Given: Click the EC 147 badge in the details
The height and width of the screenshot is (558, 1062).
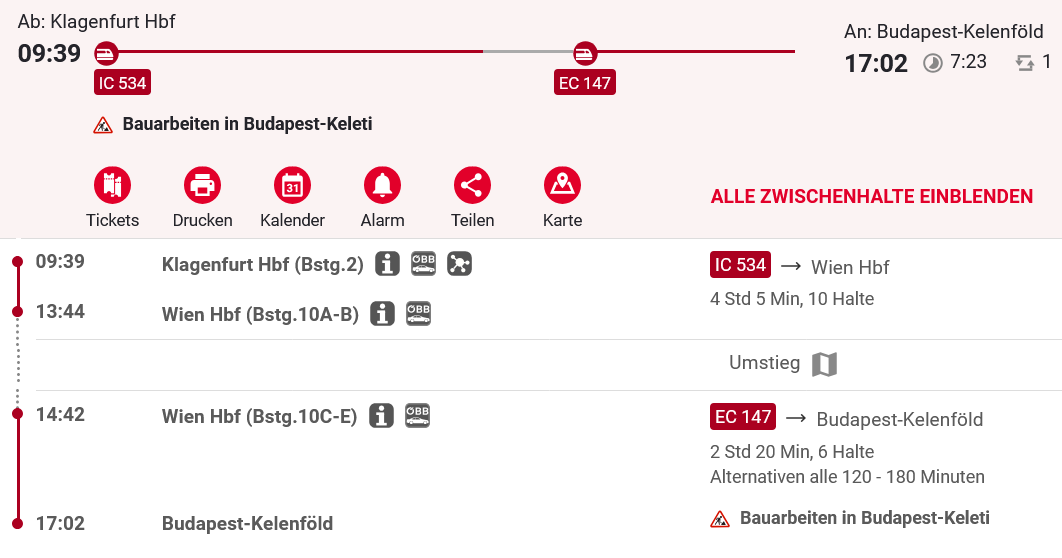Looking at the screenshot, I should [743, 416].
